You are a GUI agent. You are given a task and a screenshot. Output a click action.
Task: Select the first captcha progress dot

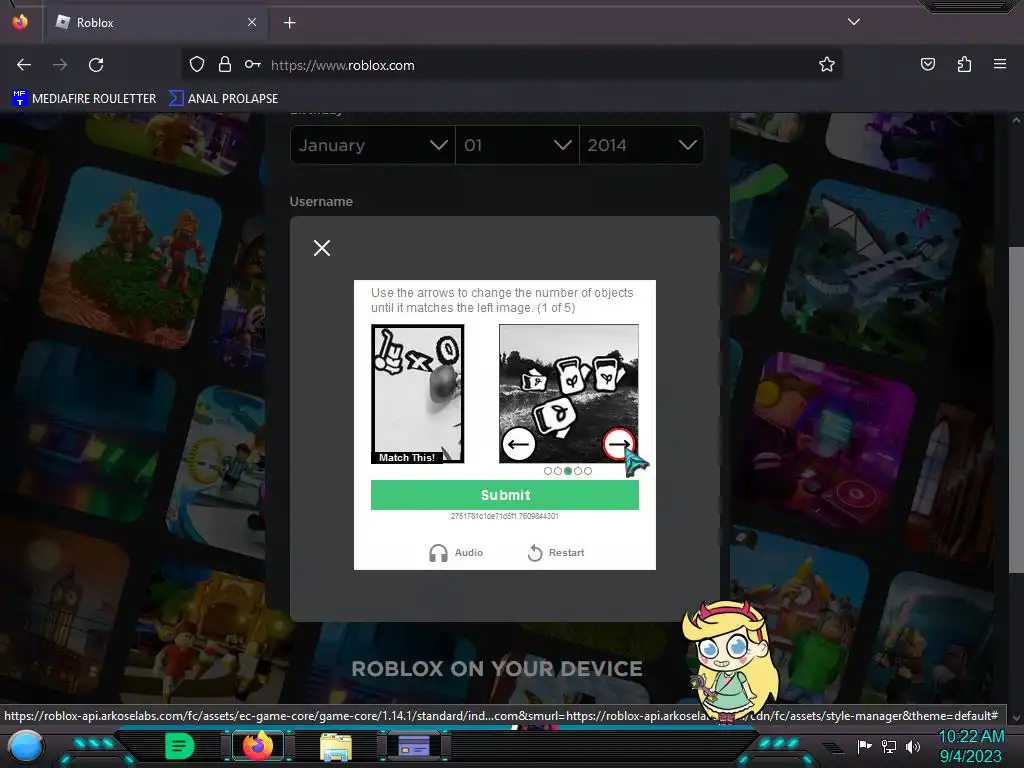(x=548, y=471)
